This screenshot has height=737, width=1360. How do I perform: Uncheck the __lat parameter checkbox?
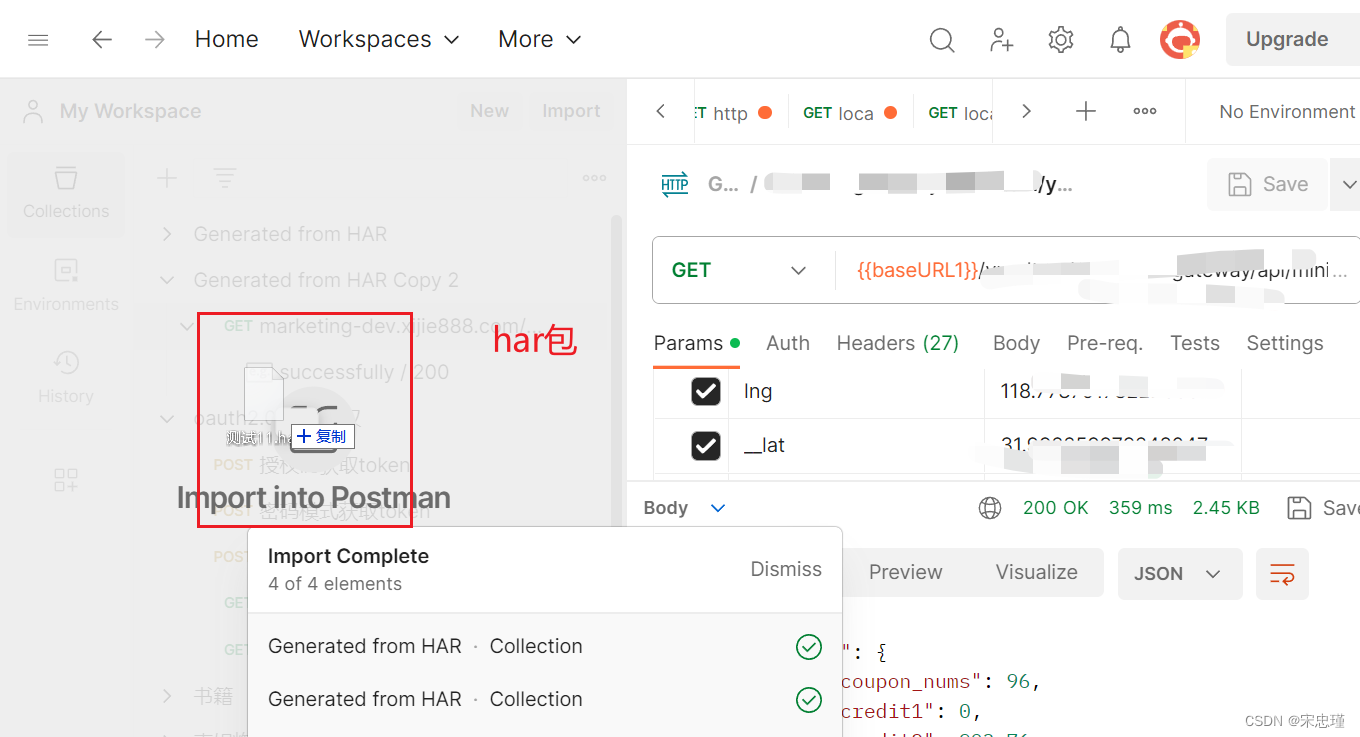coord(706,446)
